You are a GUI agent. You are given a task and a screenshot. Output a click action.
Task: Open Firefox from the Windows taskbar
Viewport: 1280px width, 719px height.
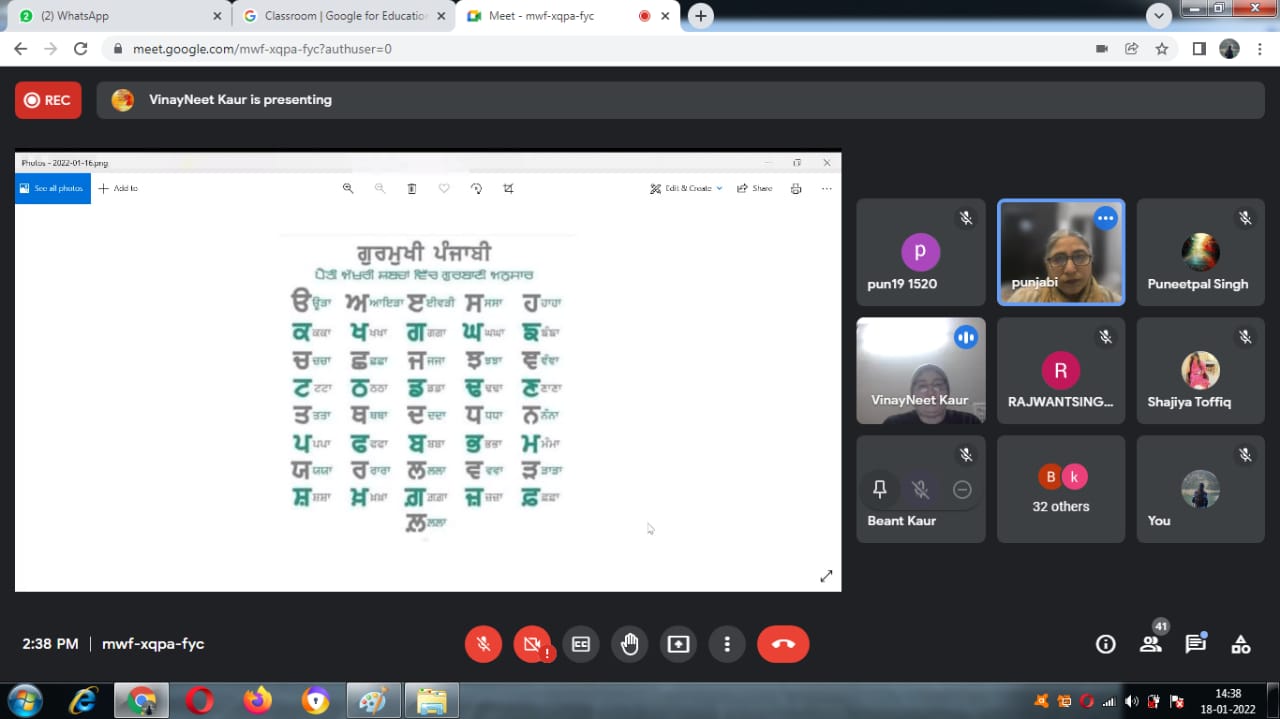(x=258, y=700)
